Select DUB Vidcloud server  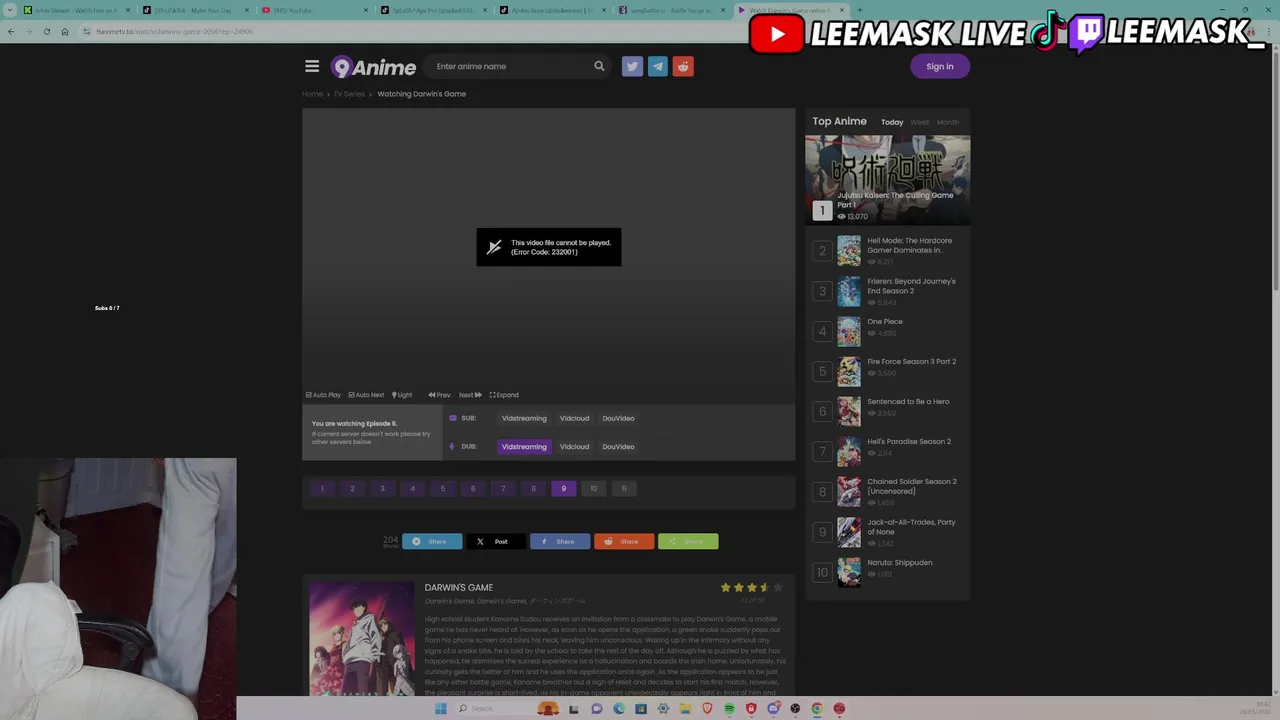pyautogui.click(x=574, y=447)
